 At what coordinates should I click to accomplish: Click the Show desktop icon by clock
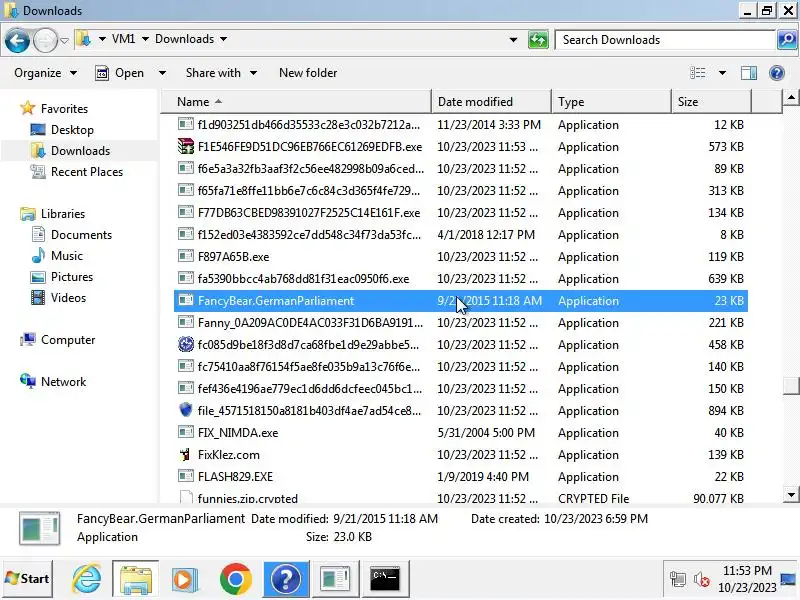[788, 579]
